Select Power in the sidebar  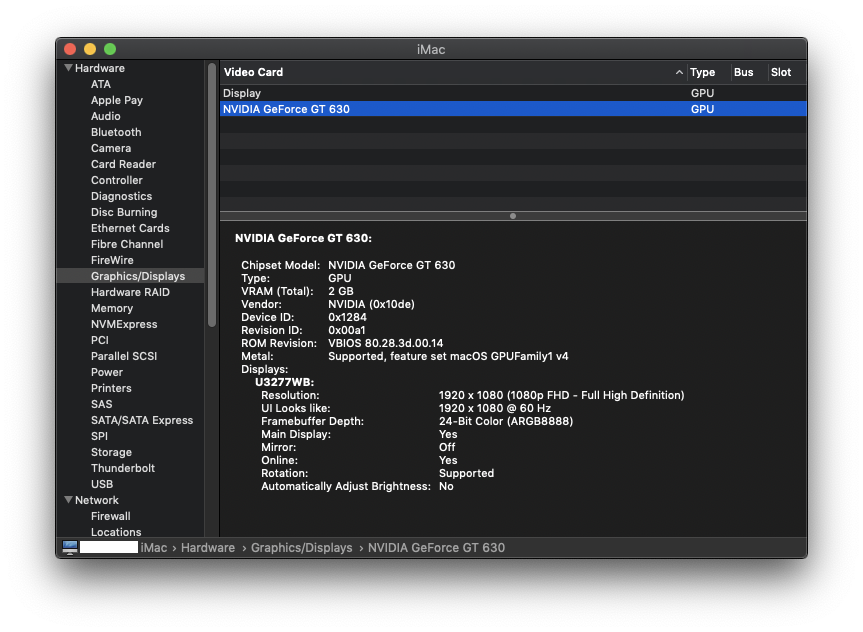coord(107,372)
